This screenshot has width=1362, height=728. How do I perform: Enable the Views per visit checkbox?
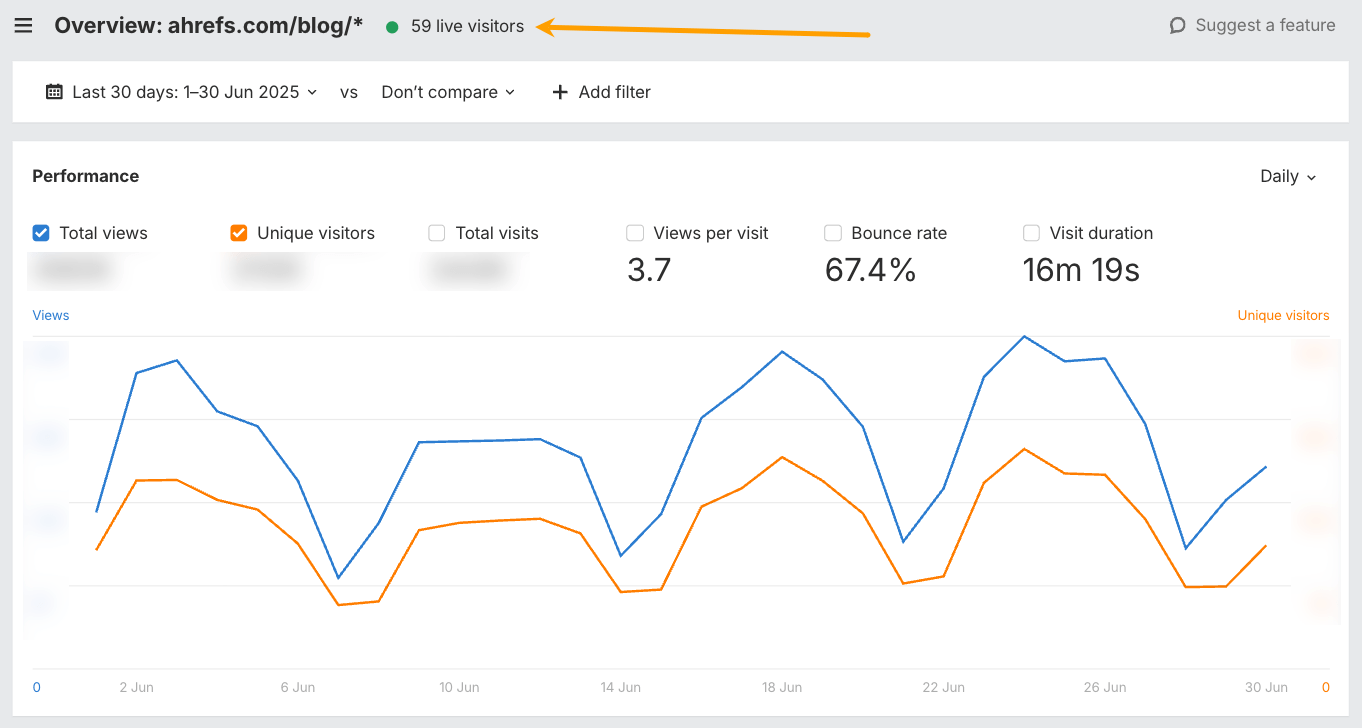point(635,233)
